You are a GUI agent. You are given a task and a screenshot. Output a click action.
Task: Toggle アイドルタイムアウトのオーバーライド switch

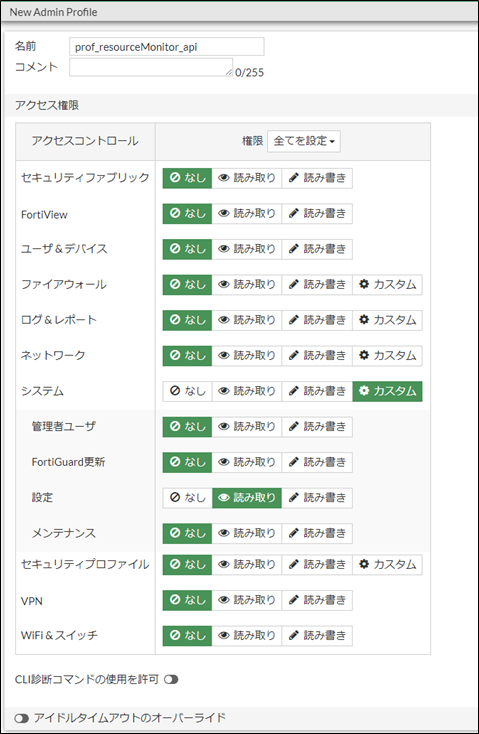[x=22, y=718]
